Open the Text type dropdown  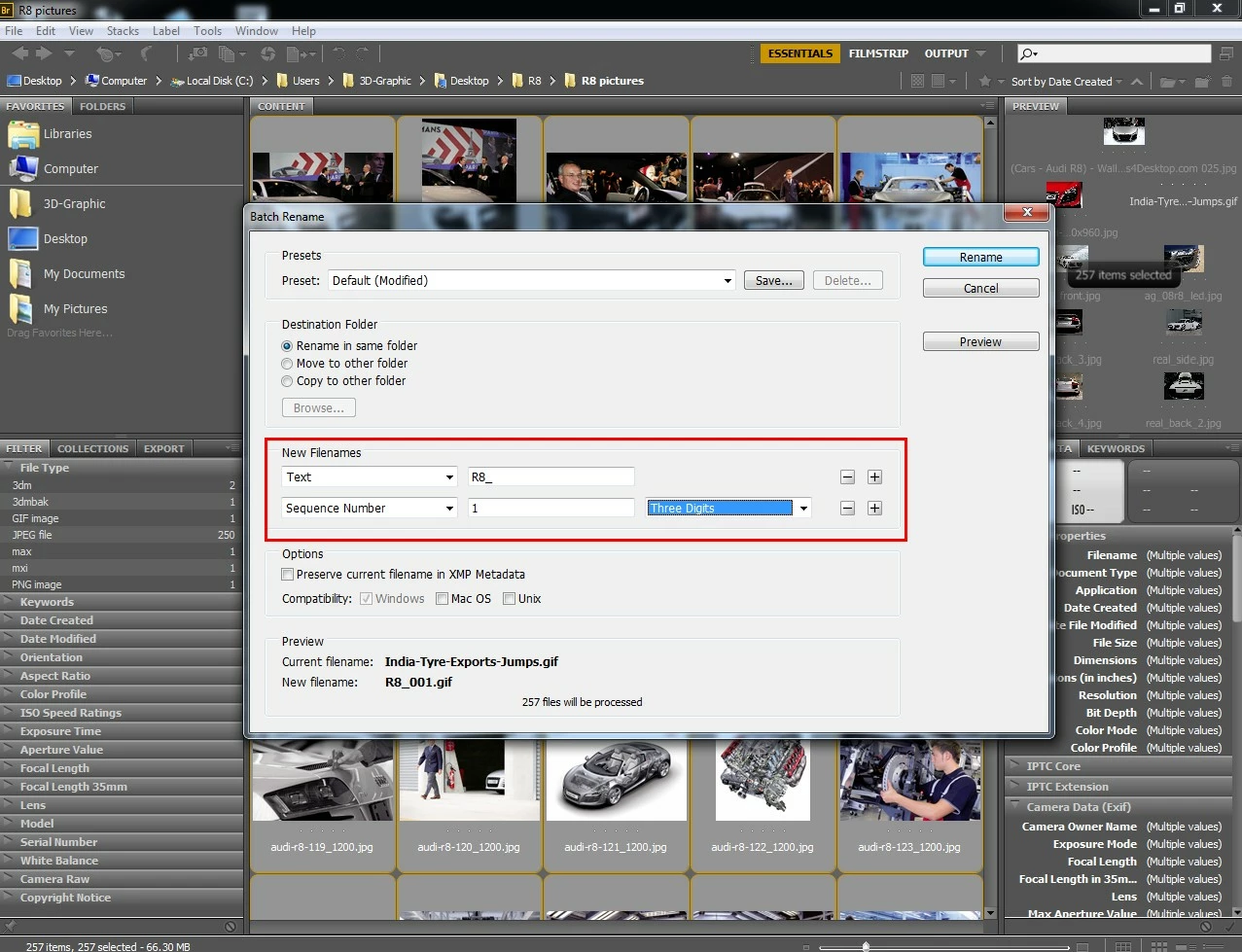370,476
